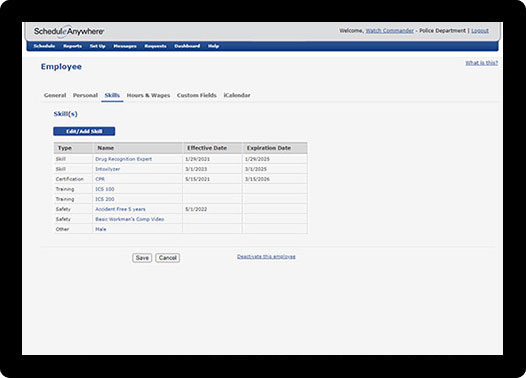Open Drug Recognition Expert skill

[x=123, y=159]
